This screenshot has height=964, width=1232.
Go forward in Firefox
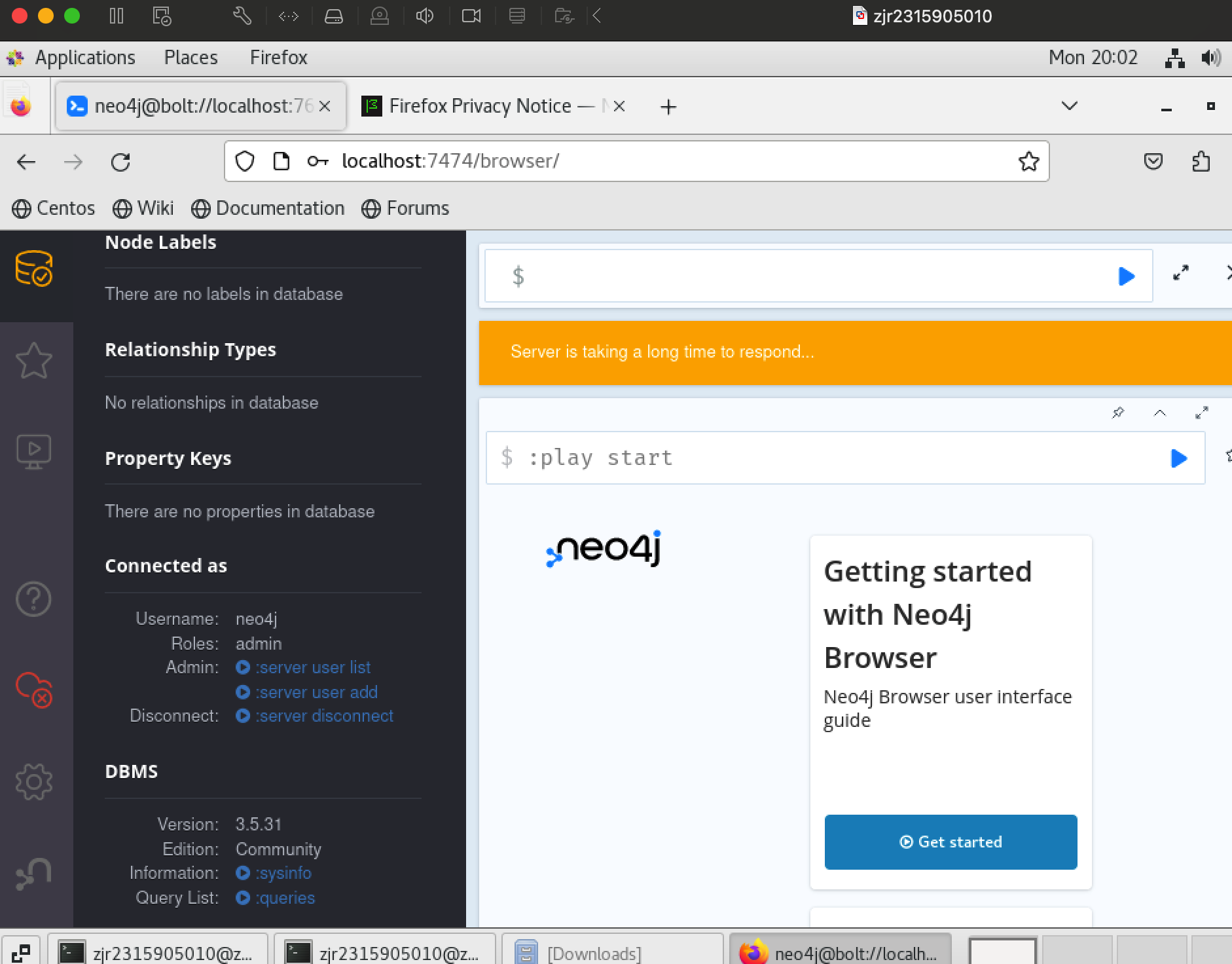tap(73, 162)
